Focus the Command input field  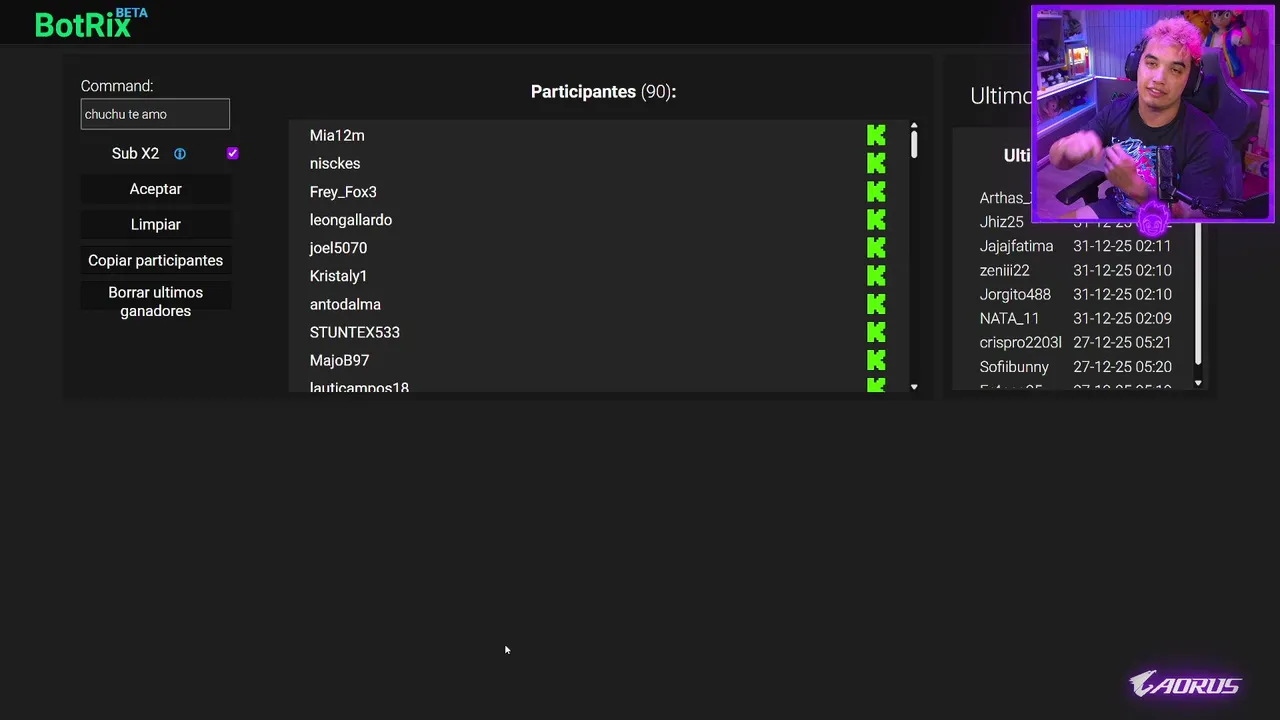pos(155,114)
